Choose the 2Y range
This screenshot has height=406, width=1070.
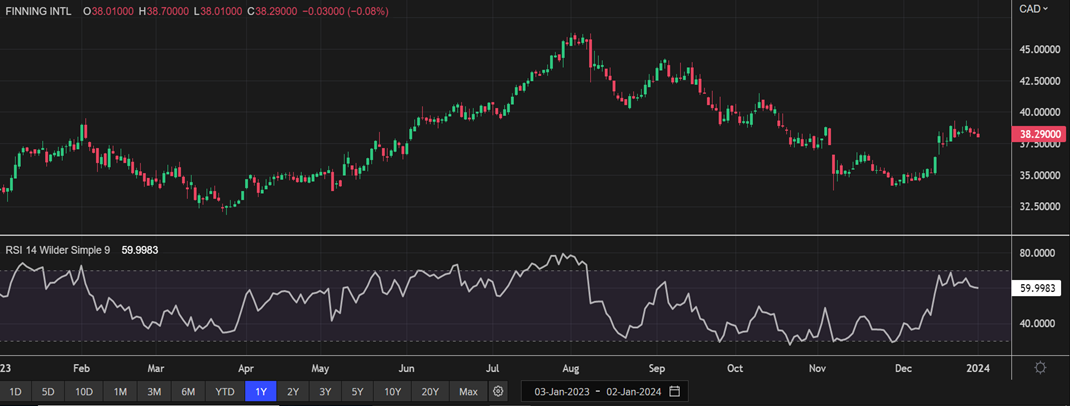[293, 392]
